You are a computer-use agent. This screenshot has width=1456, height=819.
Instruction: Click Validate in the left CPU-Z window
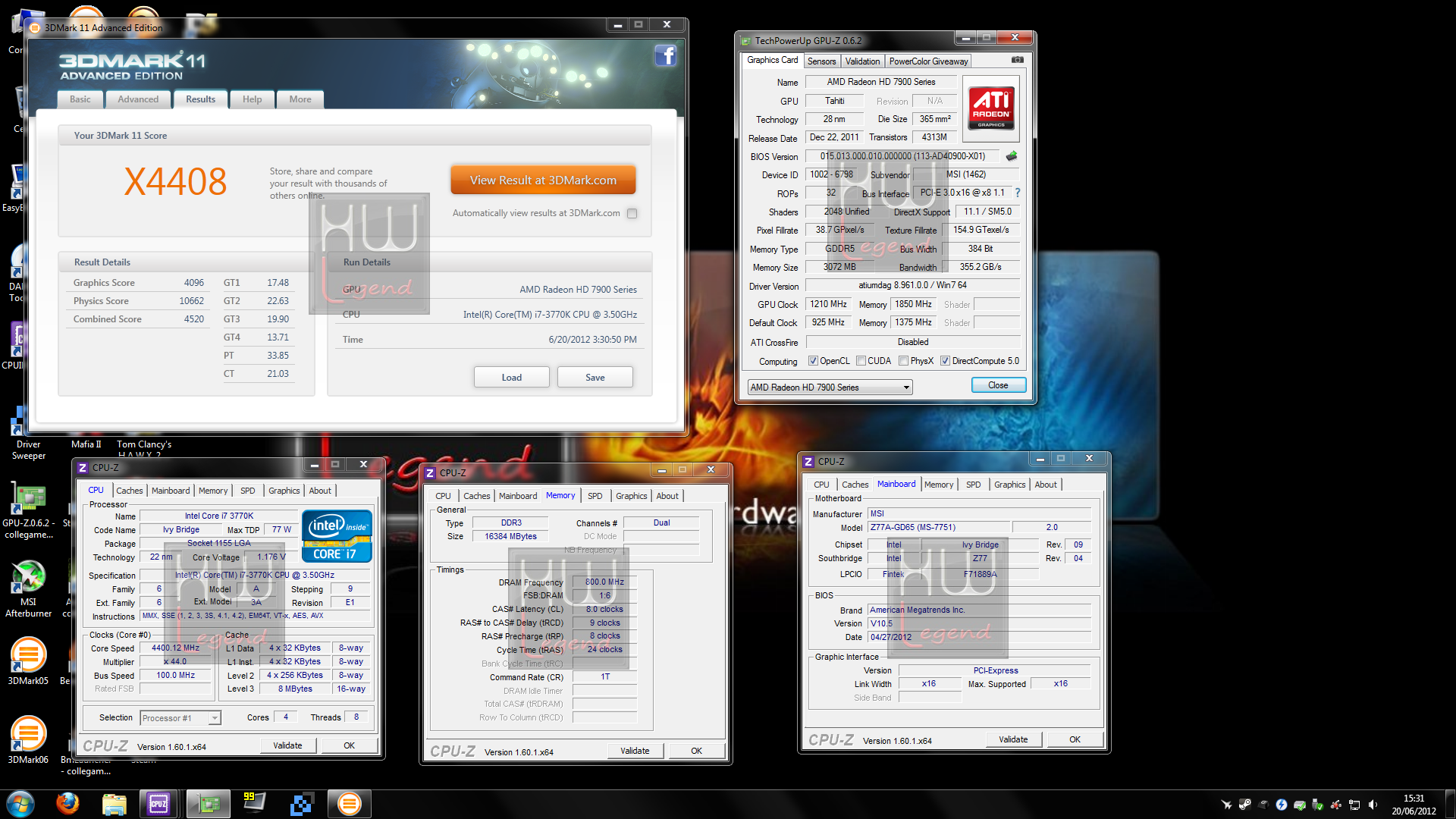click(287, 745)
